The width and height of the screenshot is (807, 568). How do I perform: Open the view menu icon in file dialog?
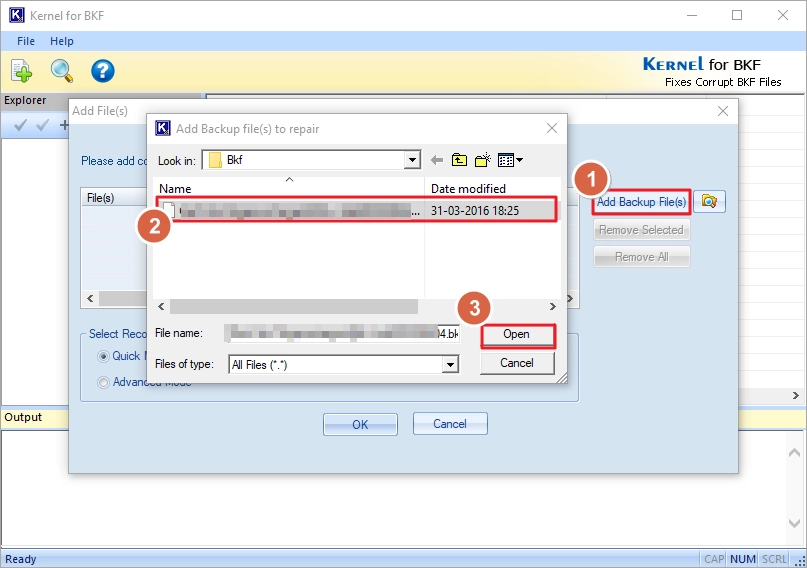coord(510,160)
